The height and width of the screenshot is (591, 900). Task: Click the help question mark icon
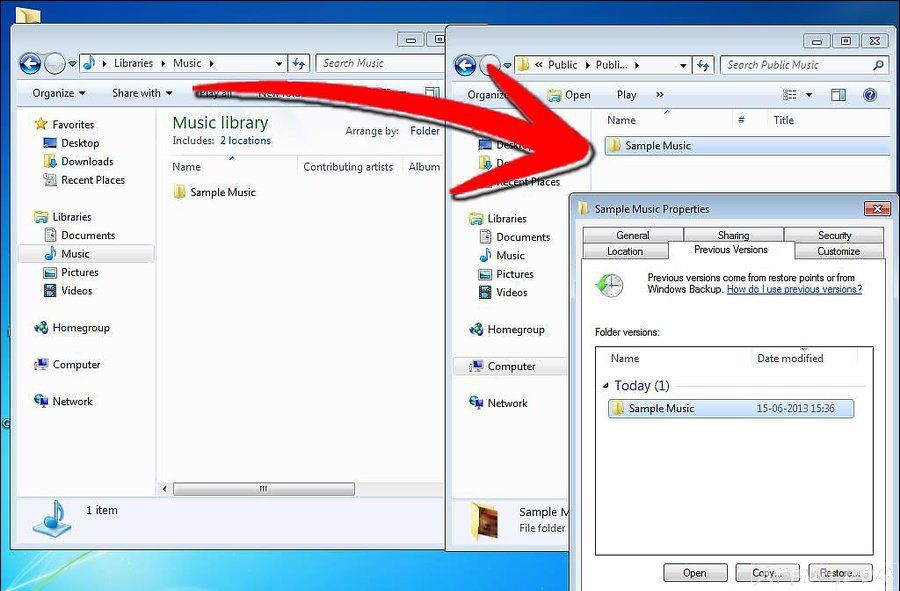pyautogui.click(x=869, y=95)
